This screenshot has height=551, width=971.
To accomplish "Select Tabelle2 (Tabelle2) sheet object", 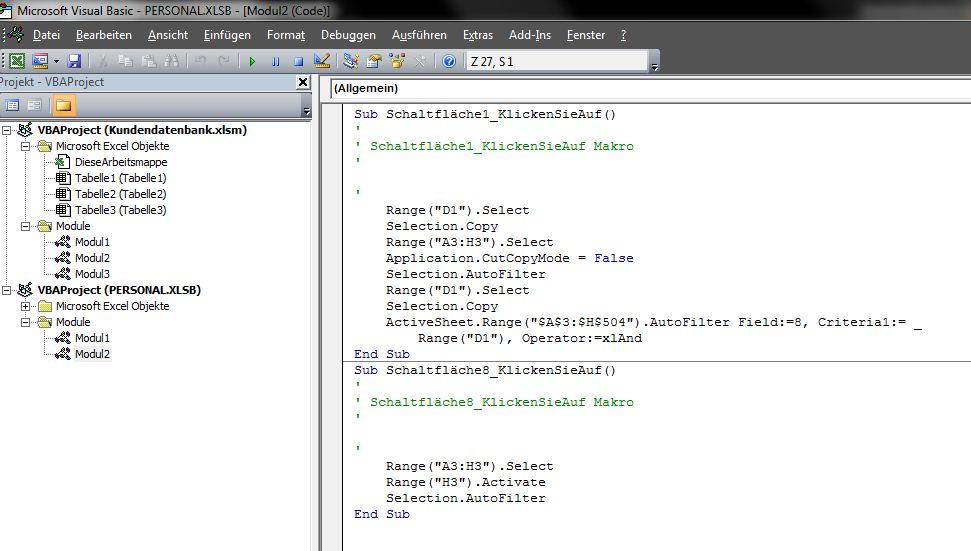I will coord(121,194).
